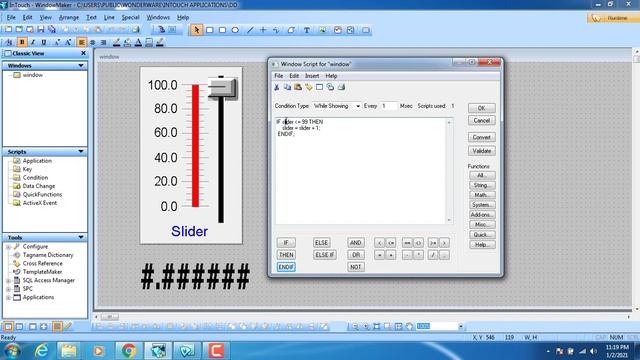The image size is (640, 360).
Task: Click the Every Msec input field
Action: tap(388, 106)
